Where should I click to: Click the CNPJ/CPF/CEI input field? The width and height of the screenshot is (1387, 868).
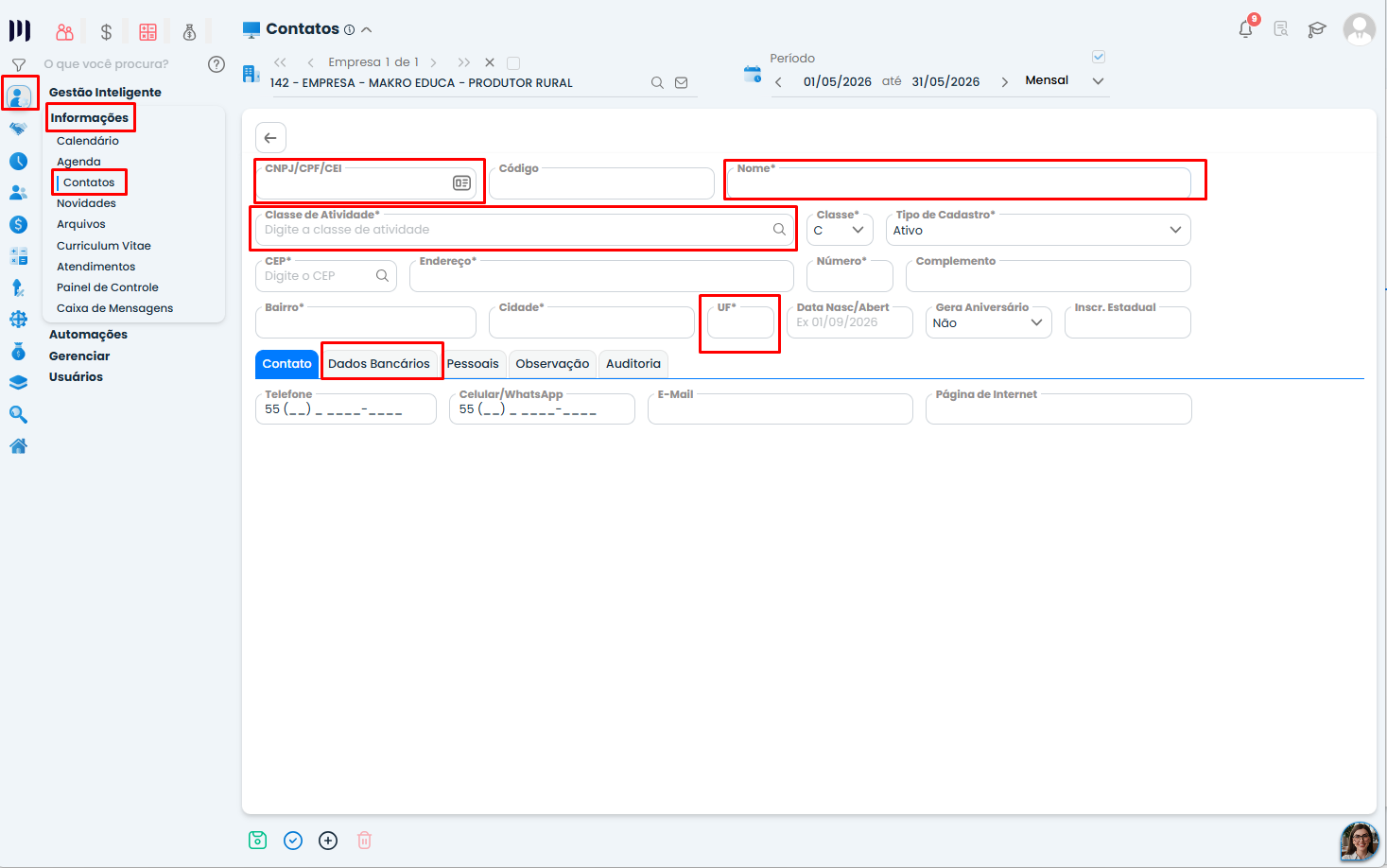pyautogui.click(x=366, y=183)
